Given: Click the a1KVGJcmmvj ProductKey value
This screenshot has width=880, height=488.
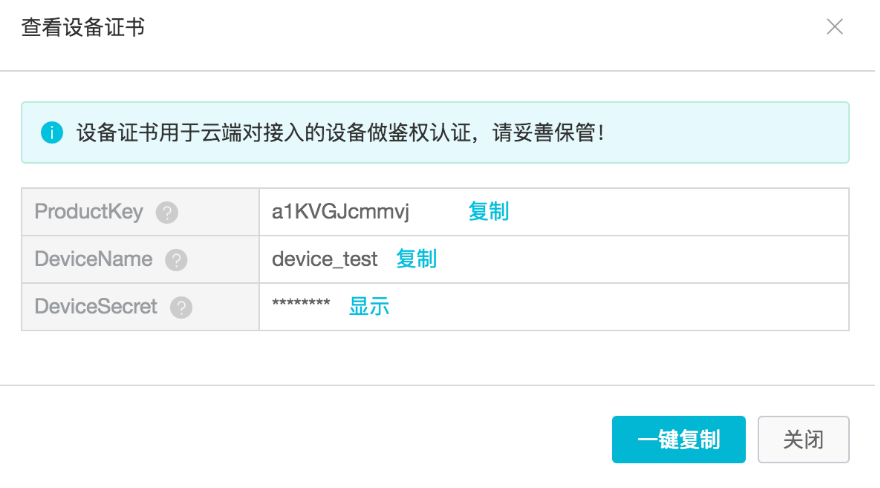Looking at the screenshot, I should click(x=340, y=212).
